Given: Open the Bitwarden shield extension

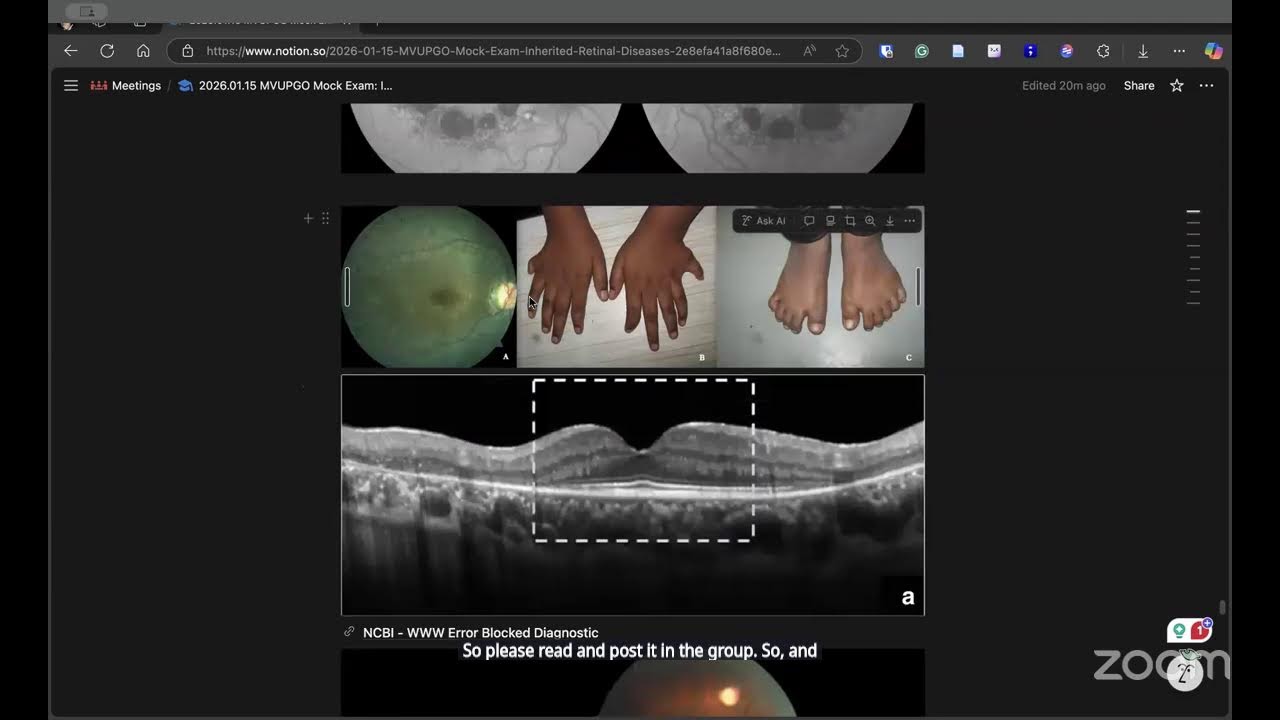Looking at the screenshot, I should (886, 51).
